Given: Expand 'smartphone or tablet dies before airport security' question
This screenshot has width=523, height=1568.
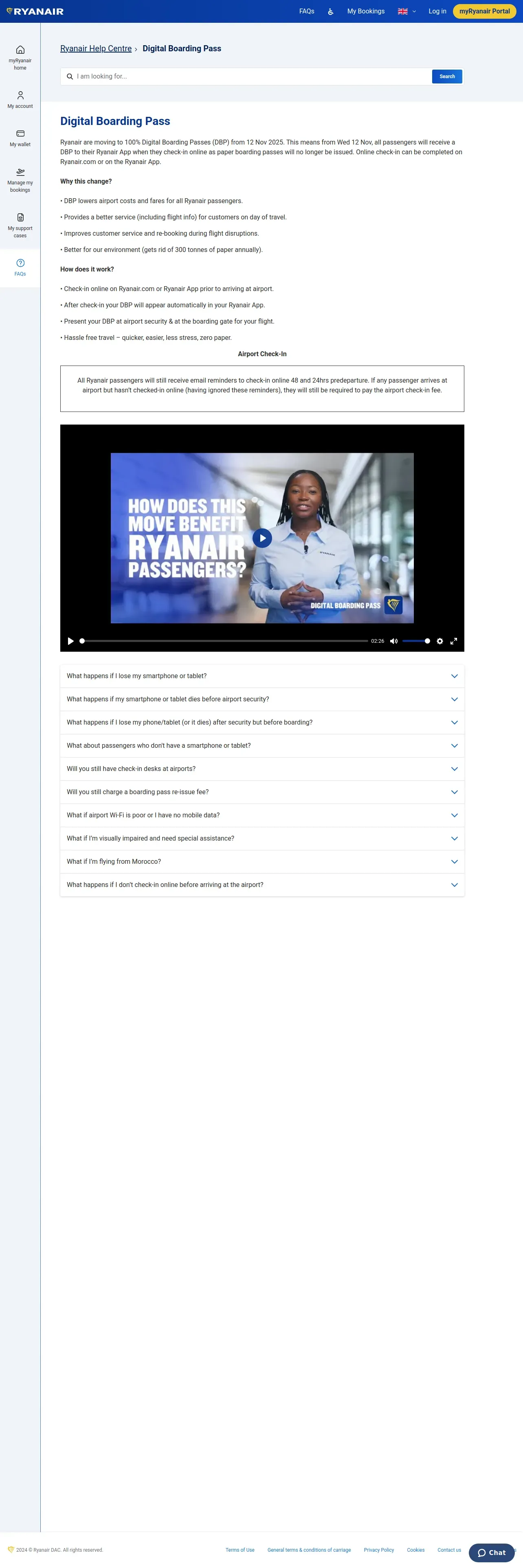Looking at the screenshot, I should pos(262,699).
